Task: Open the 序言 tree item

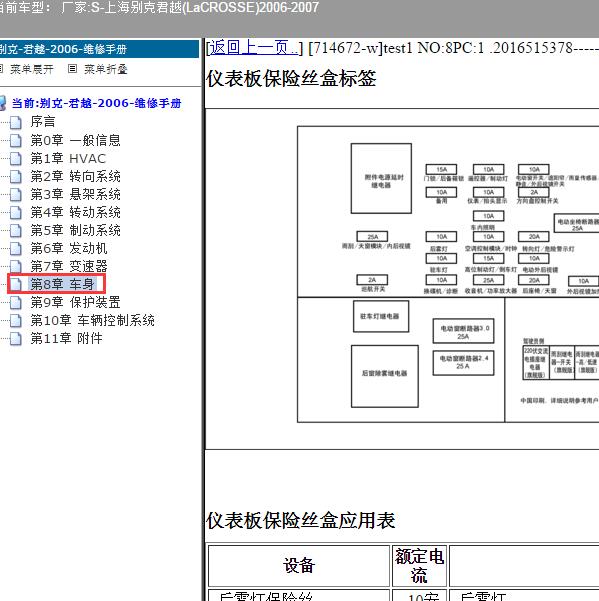Action: [x=43, y=122]
